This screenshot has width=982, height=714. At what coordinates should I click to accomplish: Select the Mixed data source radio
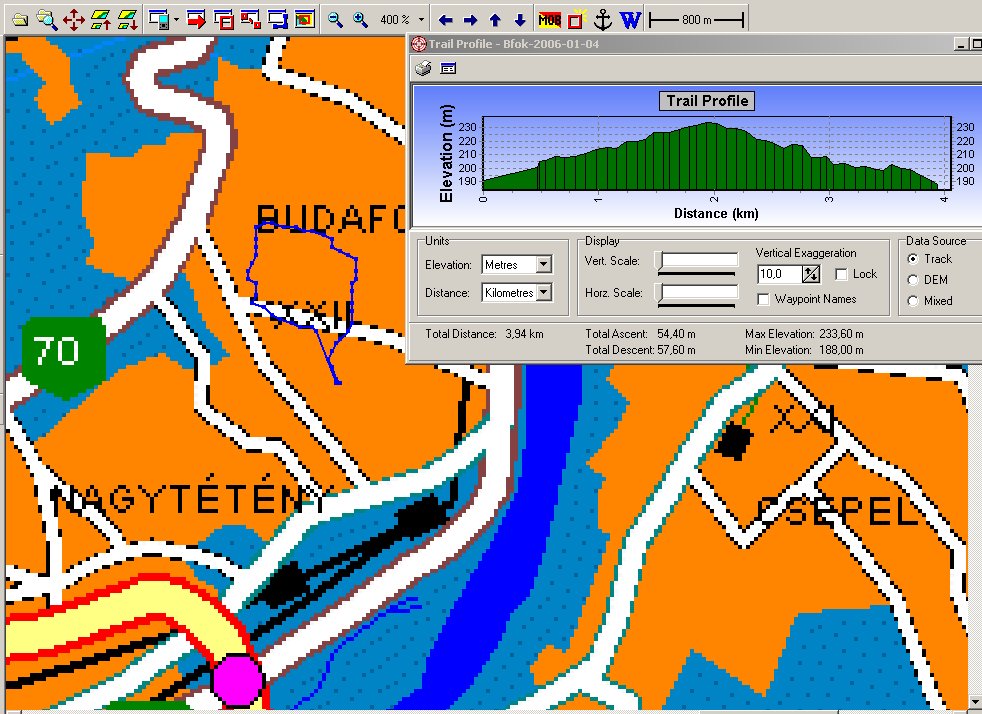click(913, 301)
